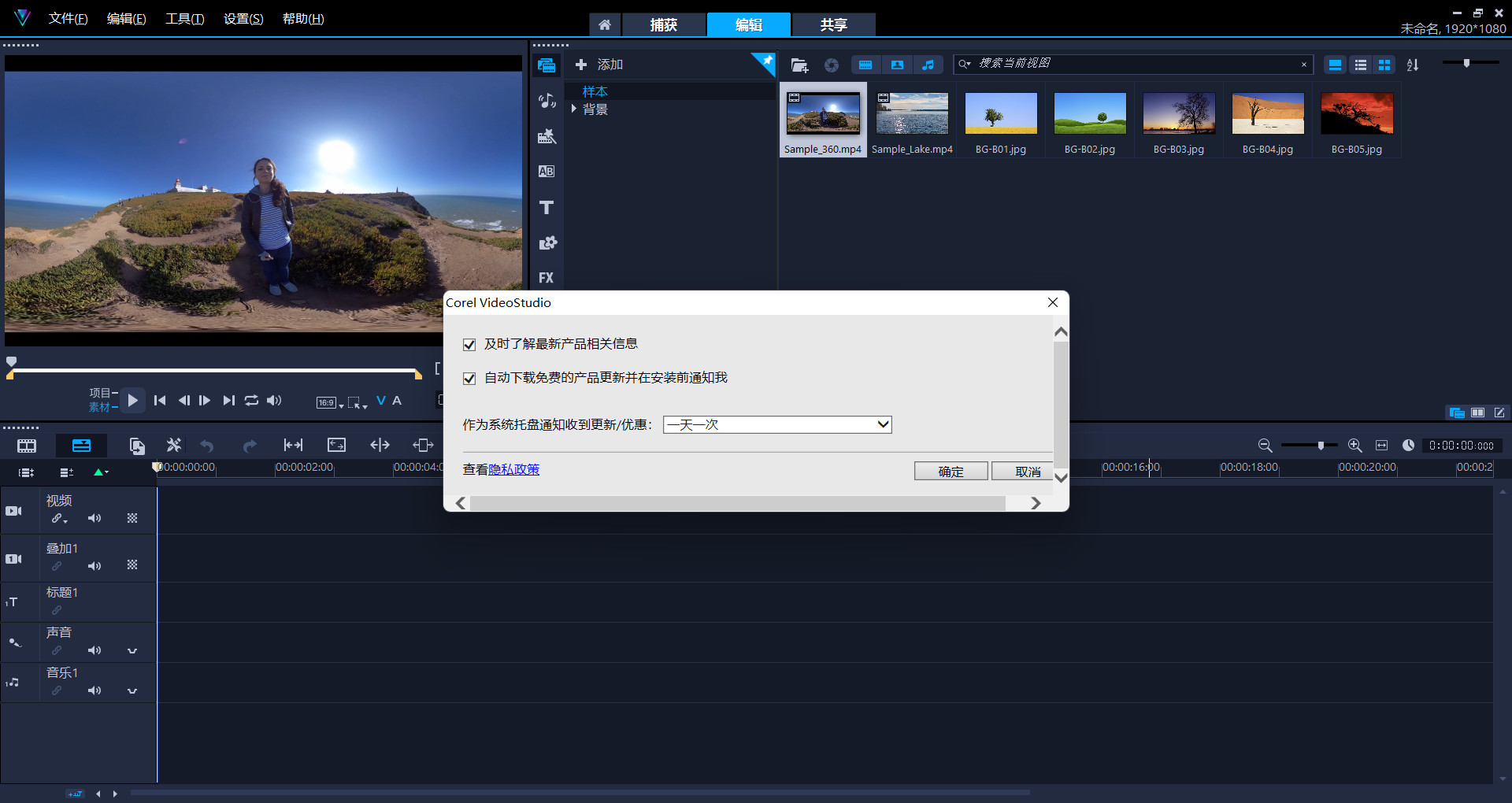Open the 设置(S) menu
Viewport: 1512px width, 803px height.
coord(243,19)
